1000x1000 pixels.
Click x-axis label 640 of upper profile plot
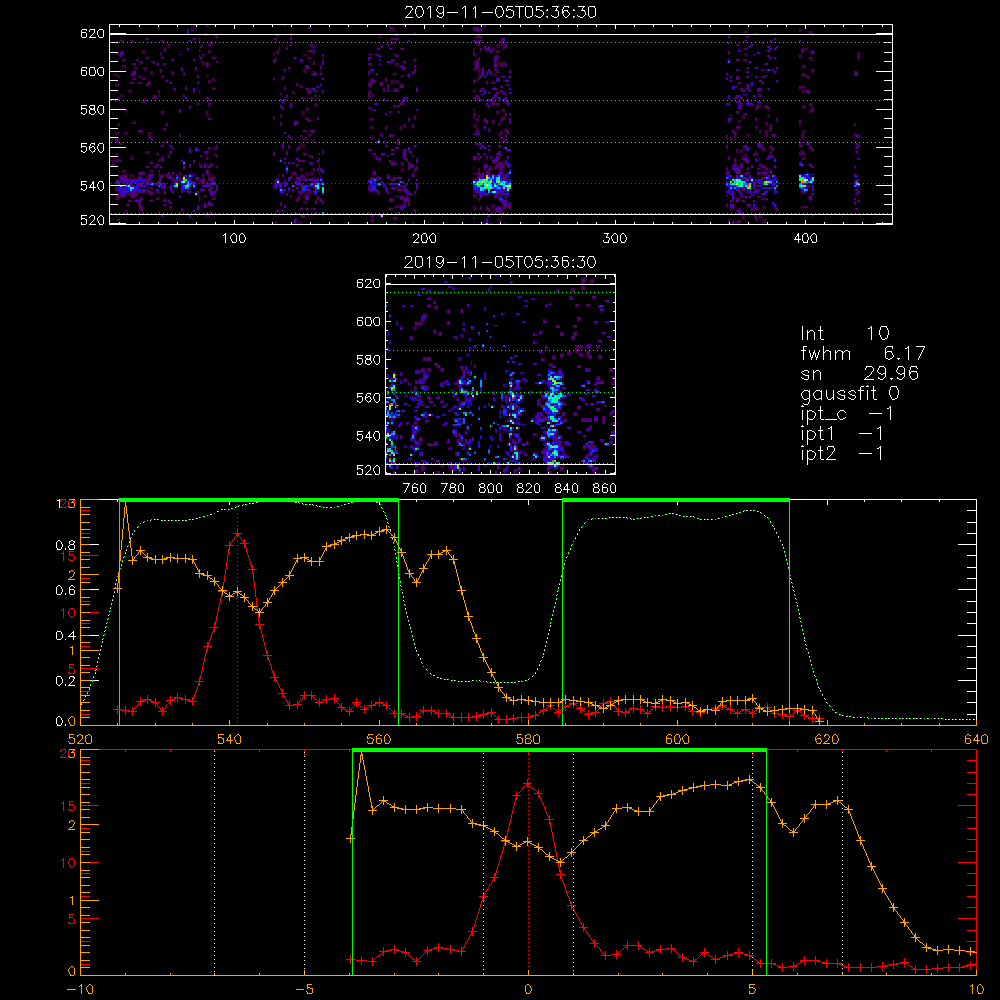click(x=976, y=739)
